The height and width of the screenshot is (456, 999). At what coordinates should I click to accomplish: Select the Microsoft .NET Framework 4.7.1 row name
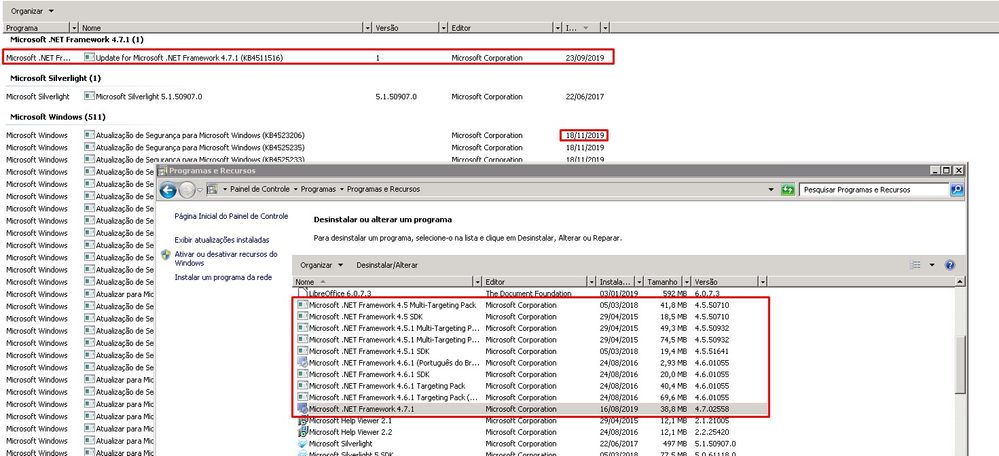pyautogui.click(x=361, y=409)
